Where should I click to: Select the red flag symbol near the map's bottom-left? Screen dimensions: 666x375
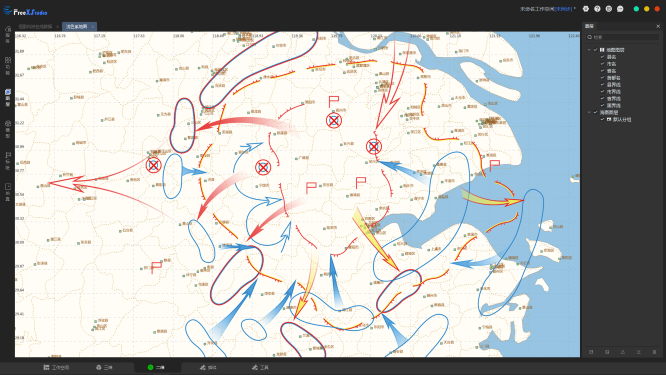[156, 268]
